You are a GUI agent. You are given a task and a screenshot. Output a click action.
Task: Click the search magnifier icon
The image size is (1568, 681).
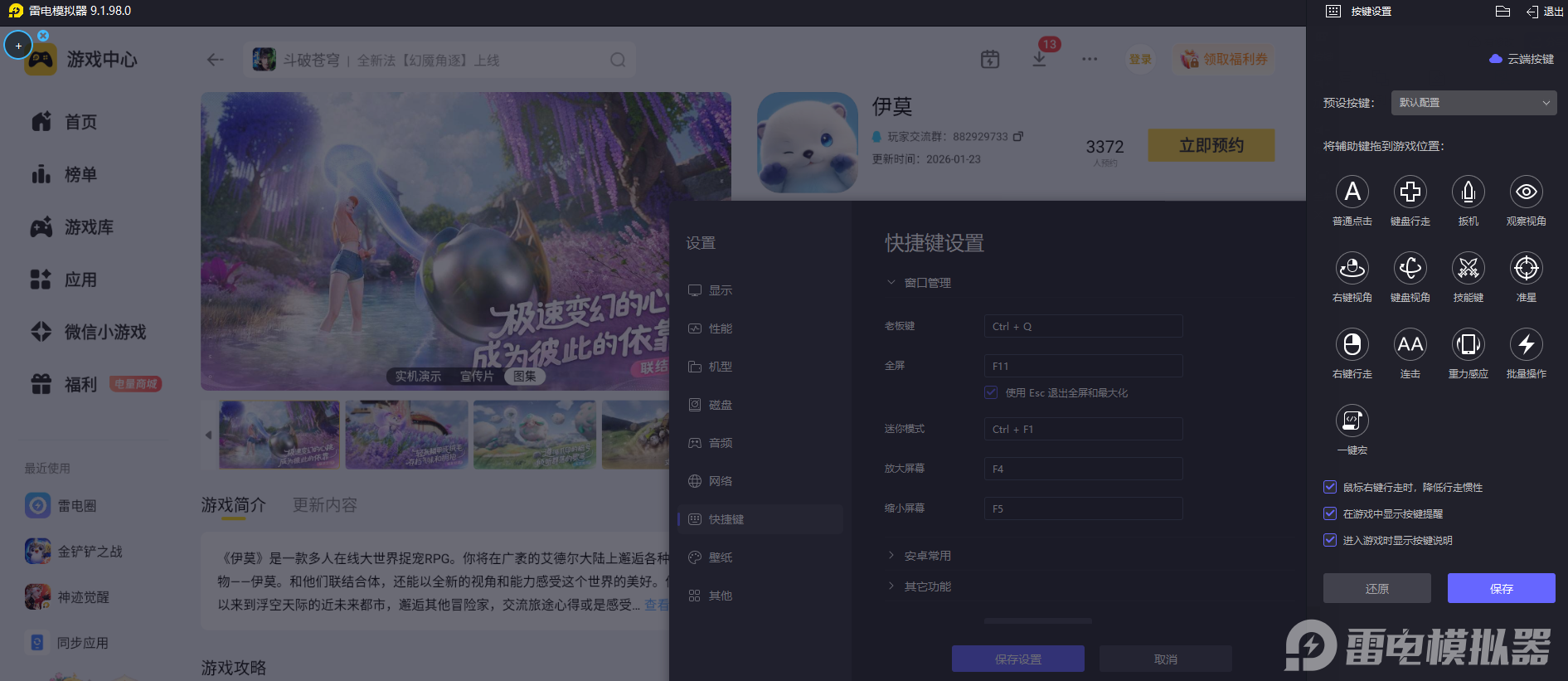point(618,60)
